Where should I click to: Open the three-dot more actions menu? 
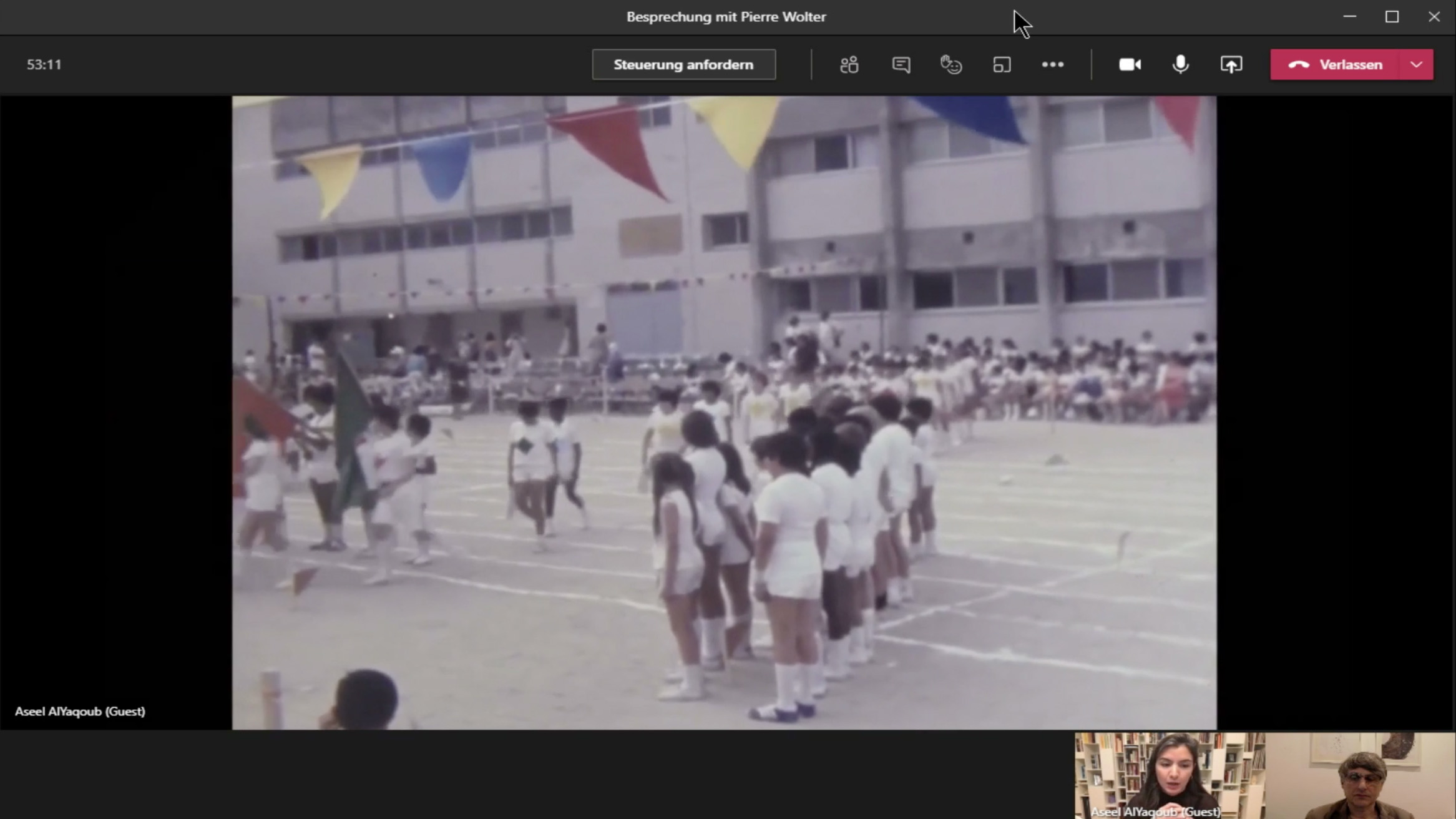click(1052, 65)
